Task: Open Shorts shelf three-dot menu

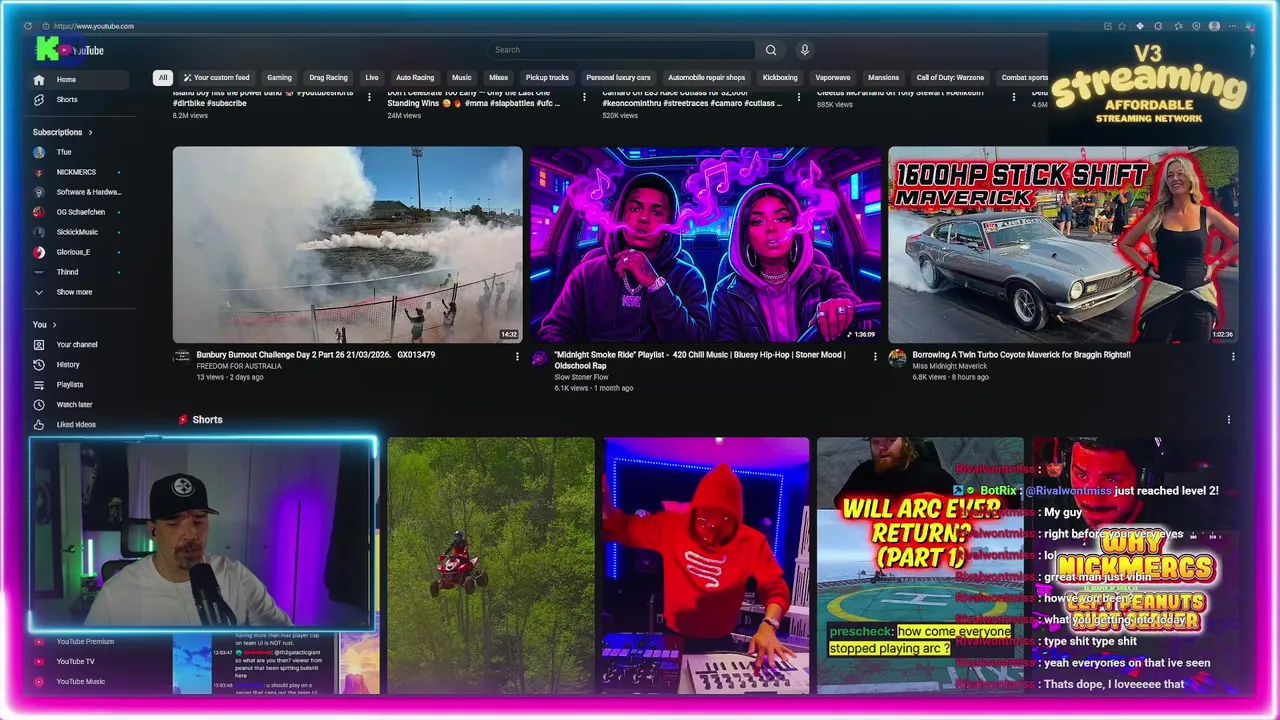Action: (1229, 420)
